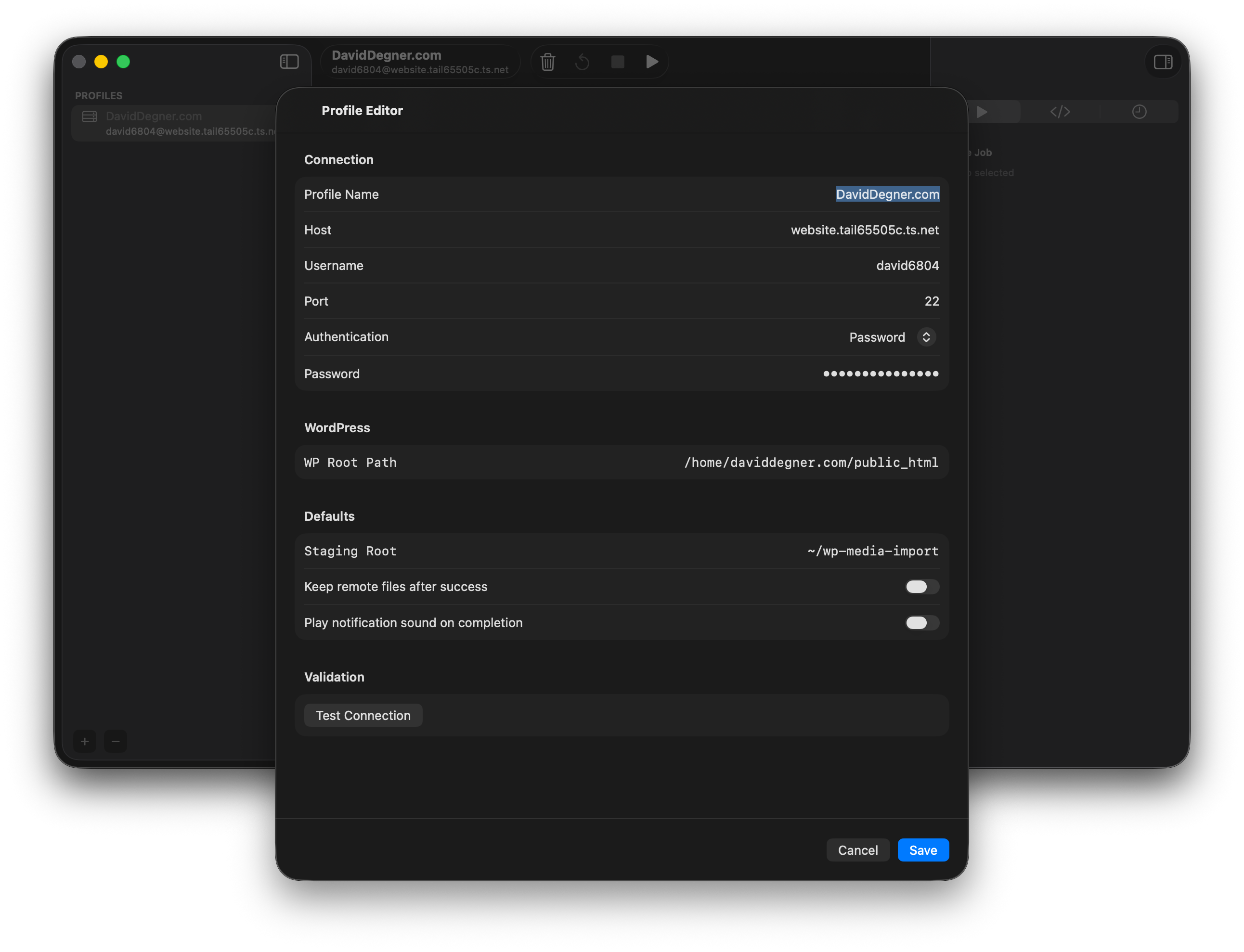The height and width of the screenshot is (952, 1244).
Task: Toggle the left sidebar icon
Action: coord(289,61)
